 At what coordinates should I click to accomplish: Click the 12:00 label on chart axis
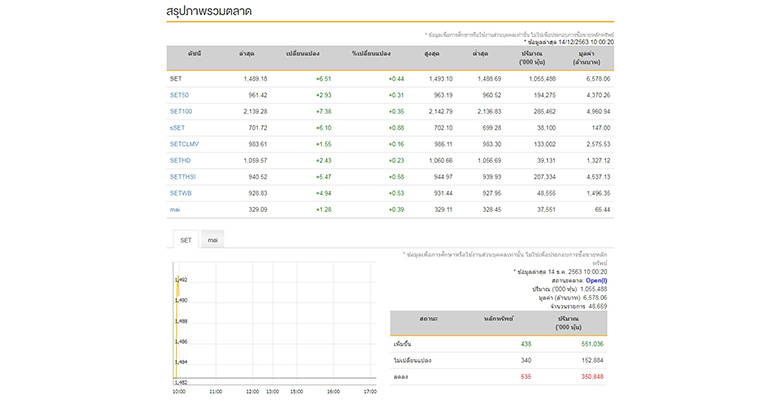click(x=252, y=392)
